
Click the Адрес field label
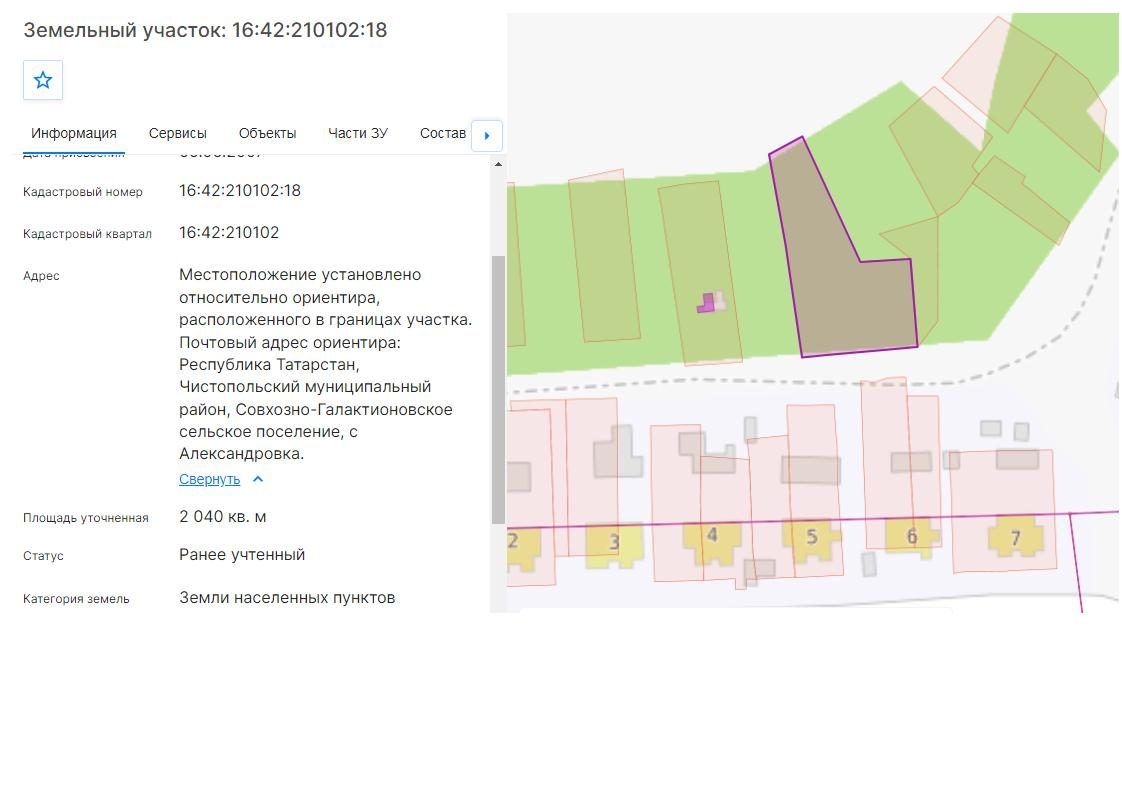(42, 276)
